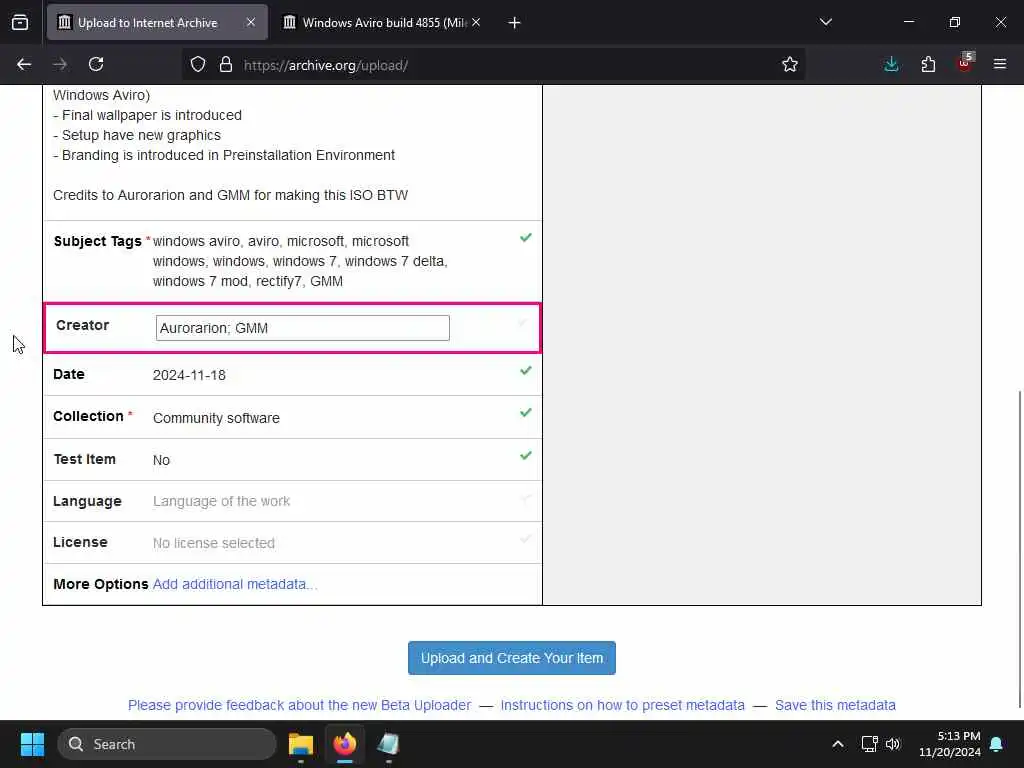Open the Firefox hamburger menu
Viewport: 1024px width, 768px height.
tap(1000, 64)
